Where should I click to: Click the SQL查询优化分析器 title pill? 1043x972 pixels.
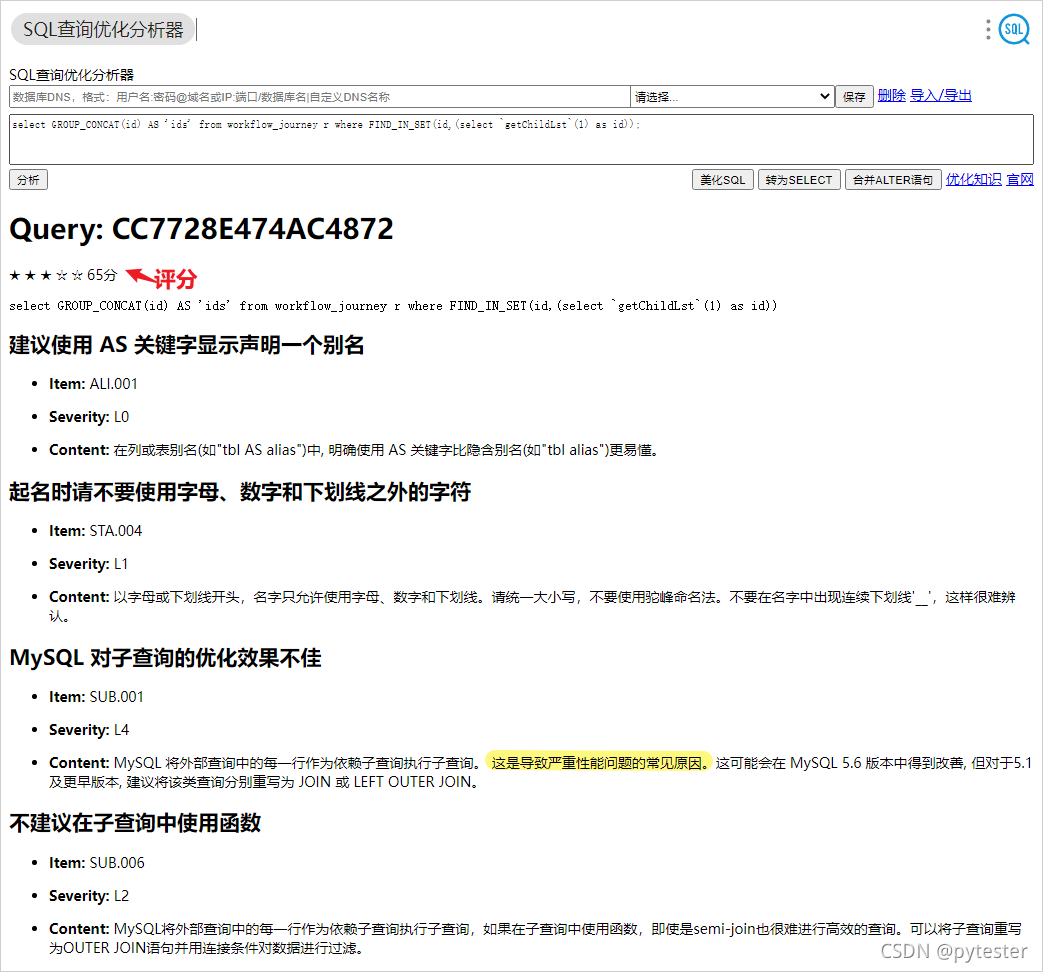tap(103, 29)
